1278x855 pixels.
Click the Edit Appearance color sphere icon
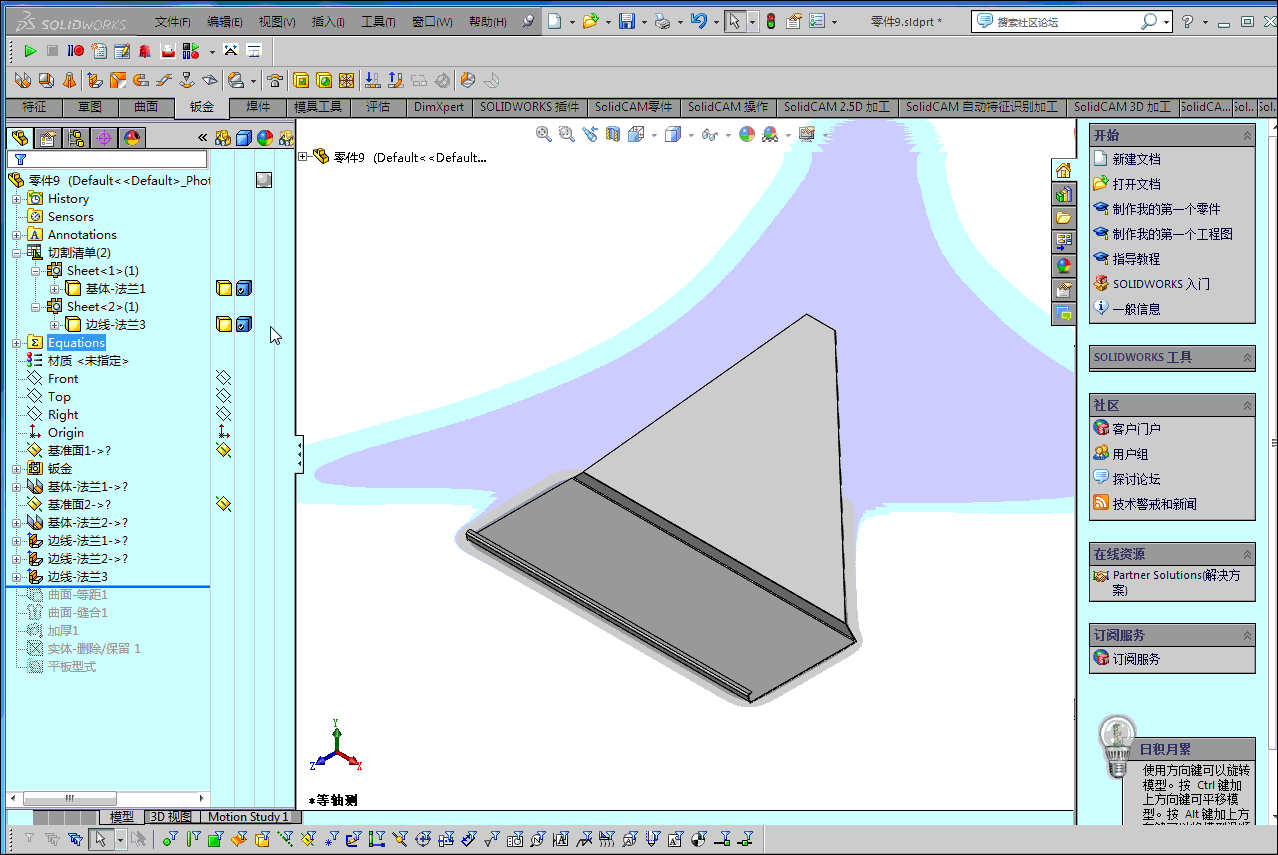point(746,134)
